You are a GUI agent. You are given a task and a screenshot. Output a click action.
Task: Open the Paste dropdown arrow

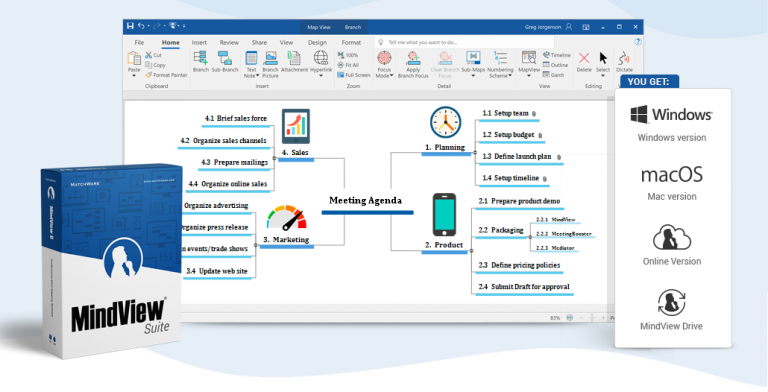[134, 76]
